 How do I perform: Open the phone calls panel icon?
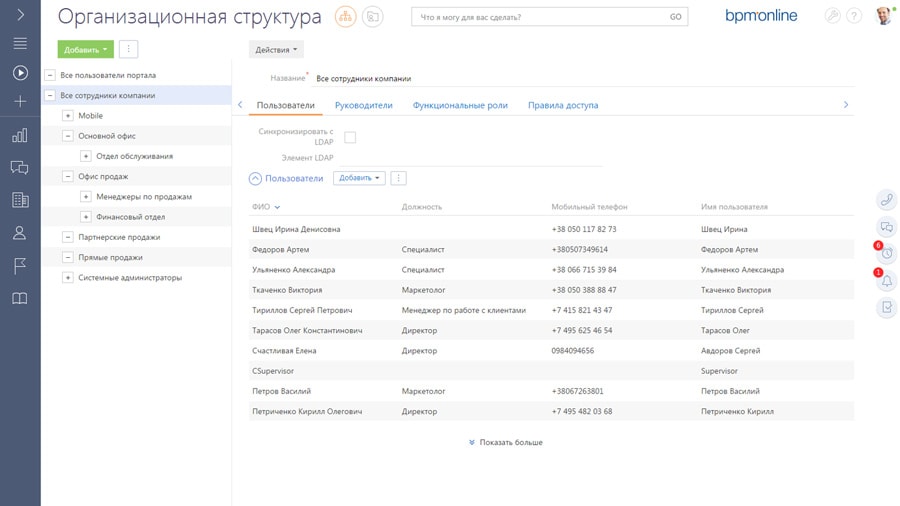pos(887,200)
